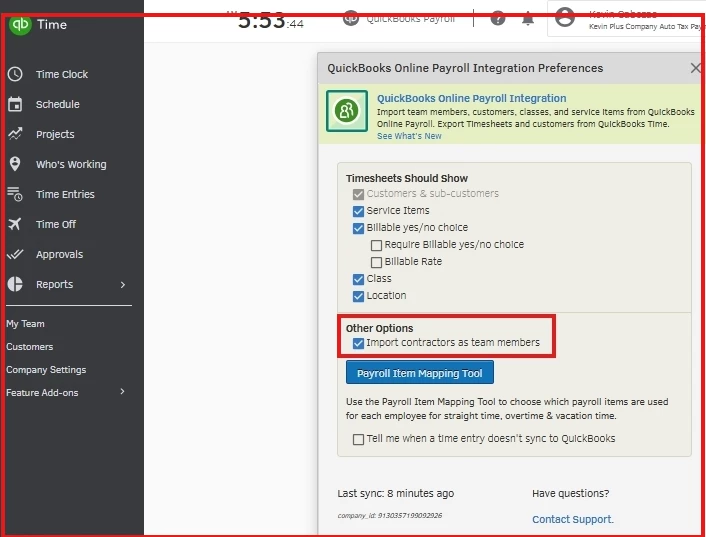This screenshot has width=706, height=537.
Task: Open Company Settings in sidebar
Action: [46, 370]
